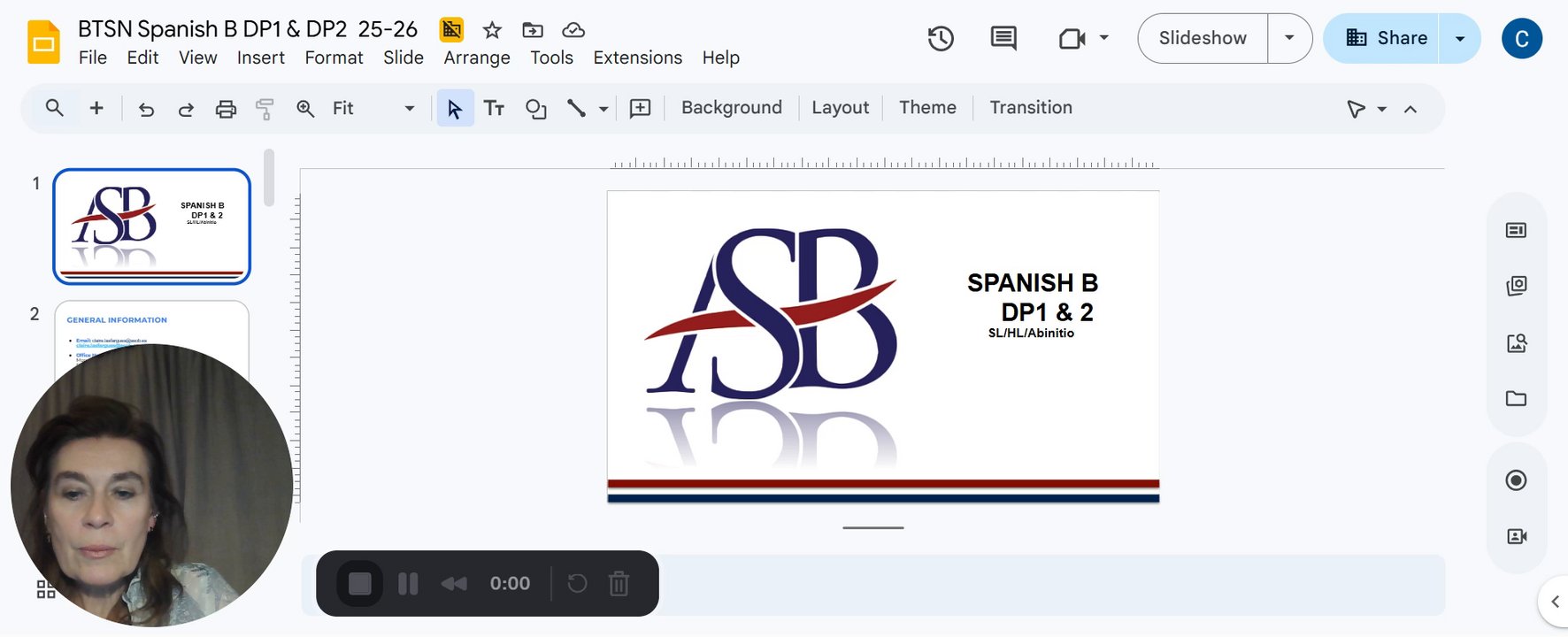This screenshot has width=1568, height=637.
Task: Activate the paint format tool
Action: (265, 109)
